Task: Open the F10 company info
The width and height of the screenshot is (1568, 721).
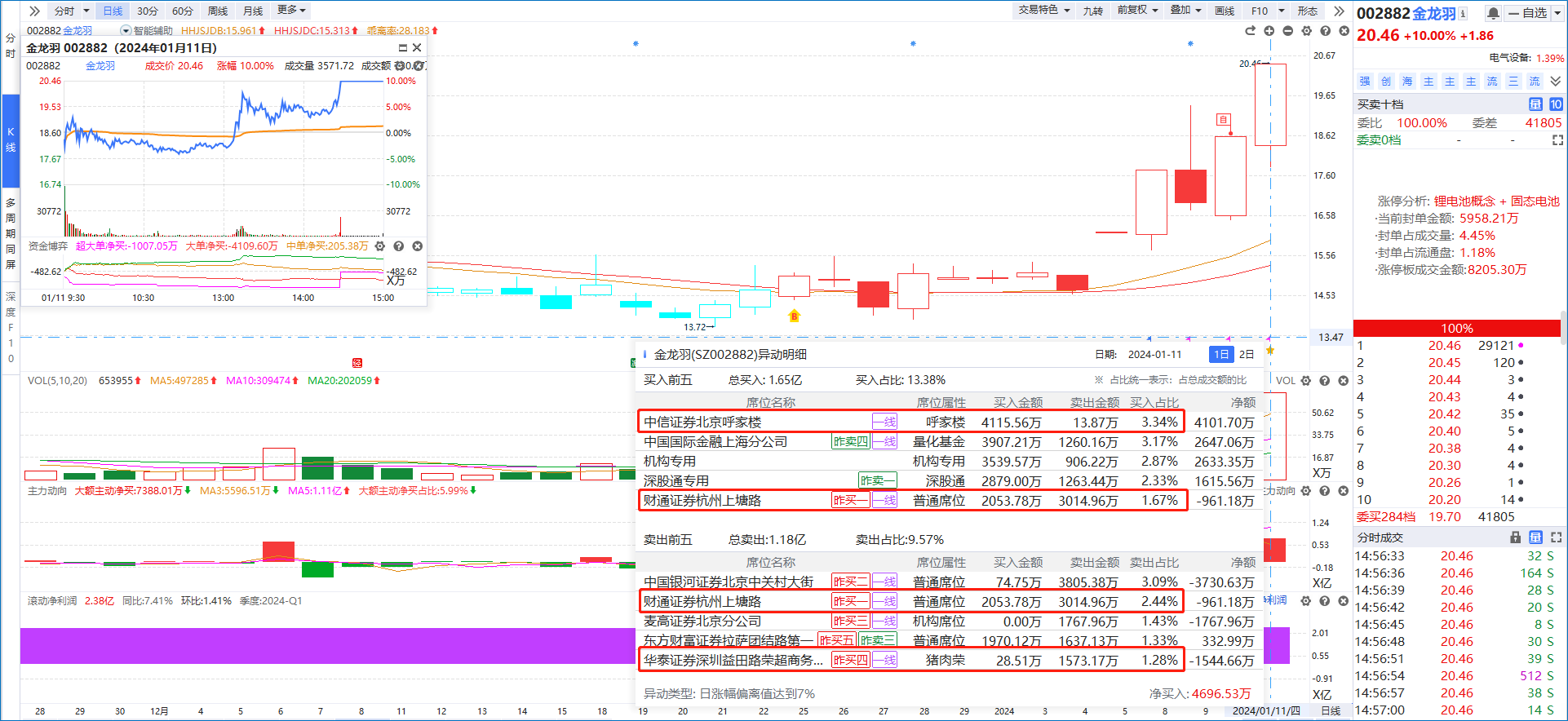Action: tap(1260, 11)
